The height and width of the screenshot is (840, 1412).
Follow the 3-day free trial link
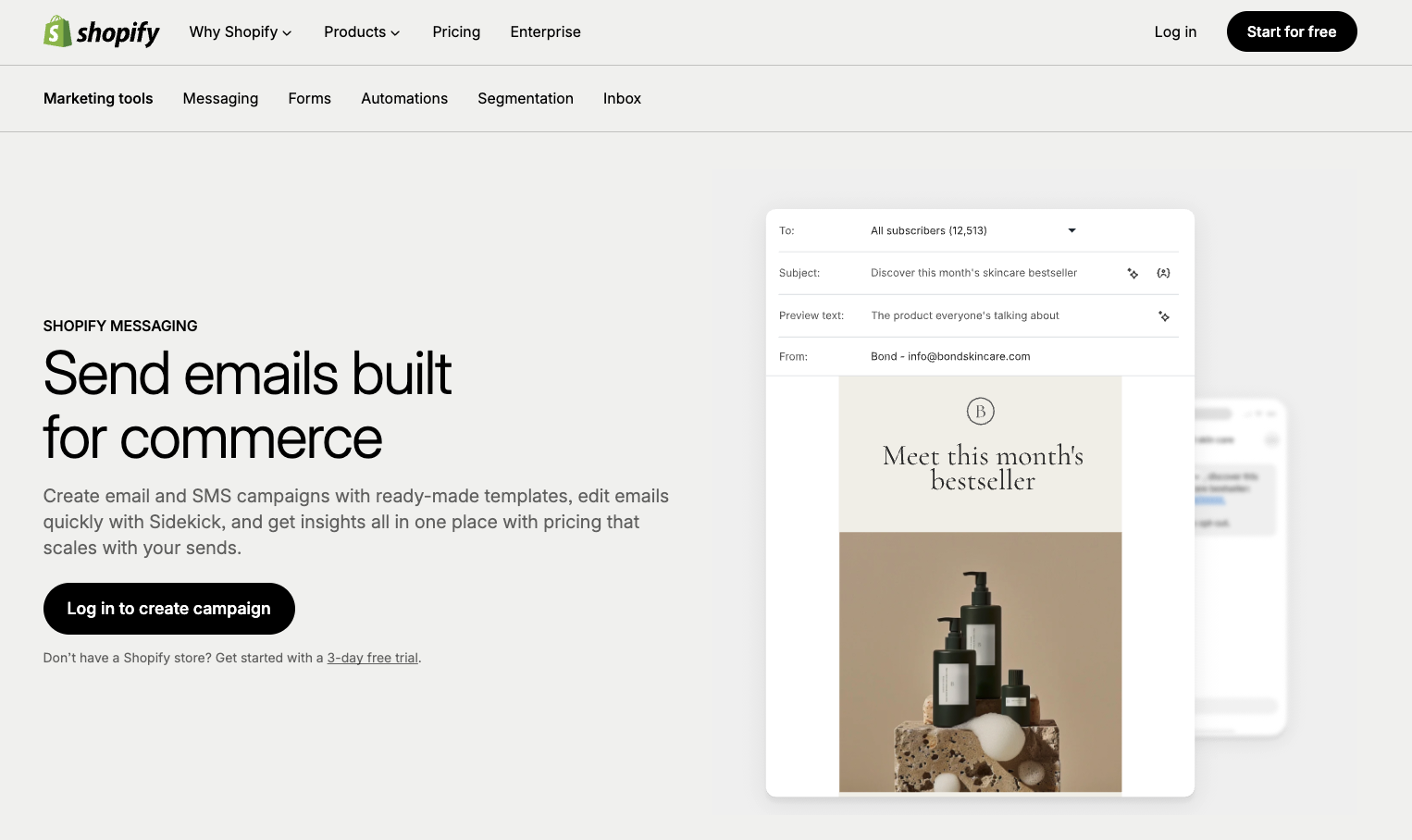pos(373,658)
